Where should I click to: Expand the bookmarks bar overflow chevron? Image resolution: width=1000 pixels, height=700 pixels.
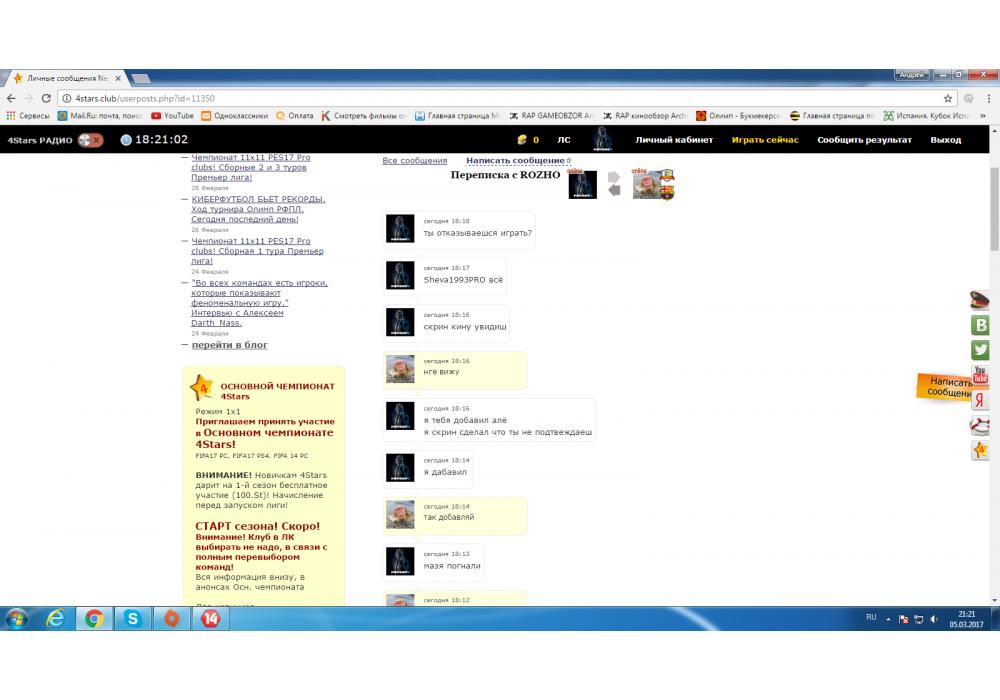pyautogui.click(x=984, y=115)
